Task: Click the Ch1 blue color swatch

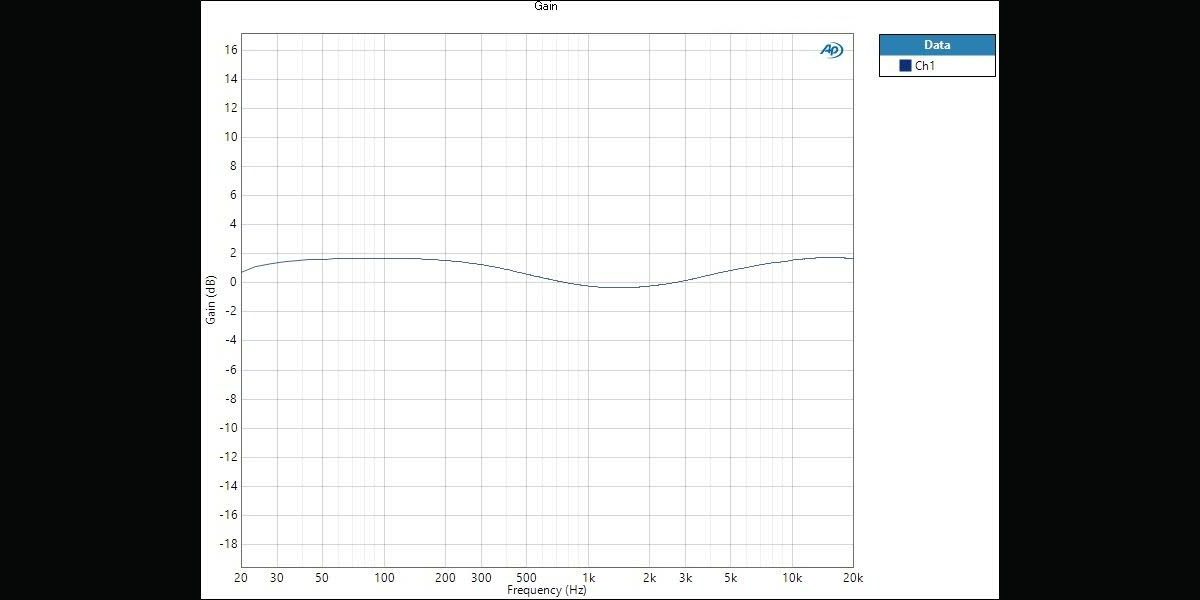Action: (x=905, y=66)
